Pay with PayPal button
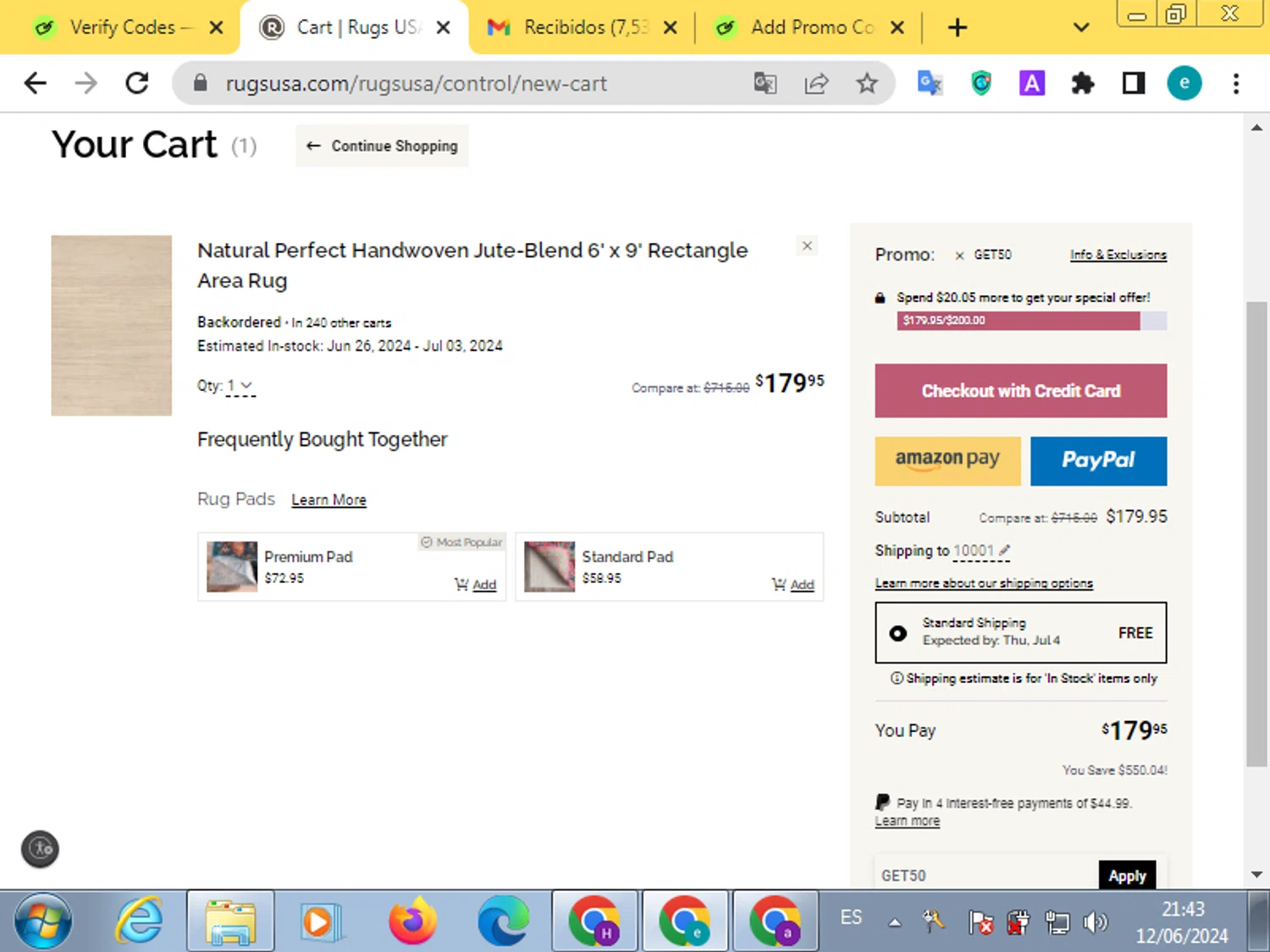The height and width of the screenshot is (952, 1270). [1098, 460]
